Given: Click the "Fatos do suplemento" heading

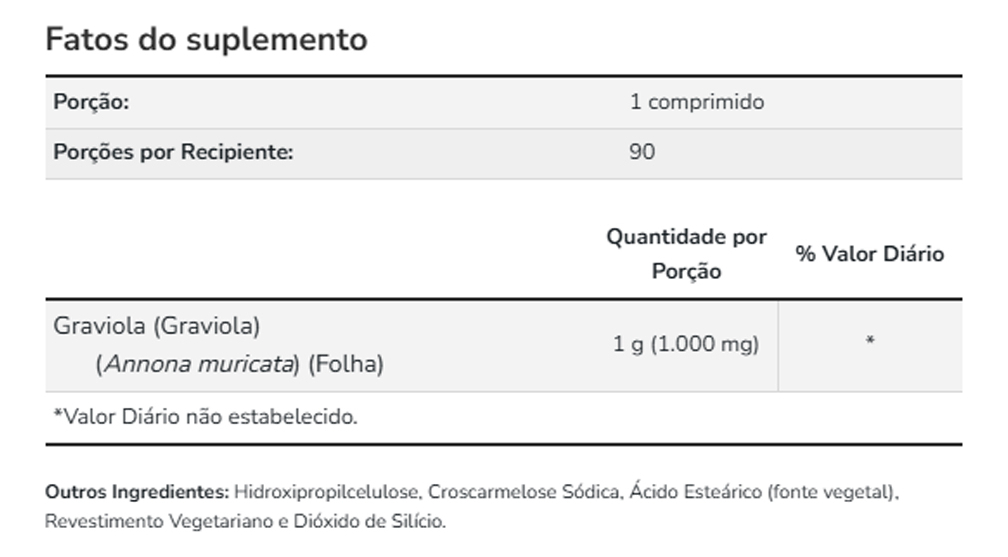Looking at the screenshot, I should click(x=207, y=40).
